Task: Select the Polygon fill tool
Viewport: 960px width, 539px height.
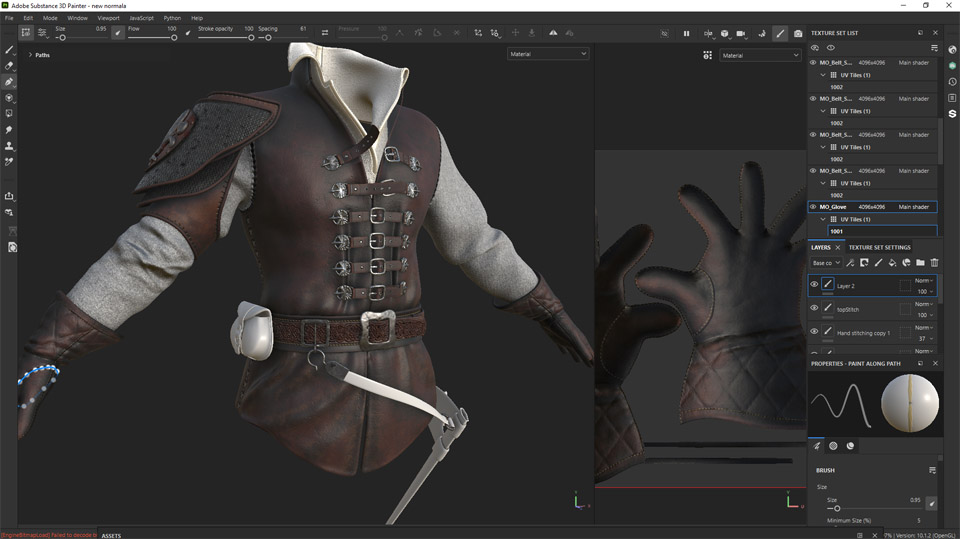Action: pyautogui.click(x=9, y=113)
